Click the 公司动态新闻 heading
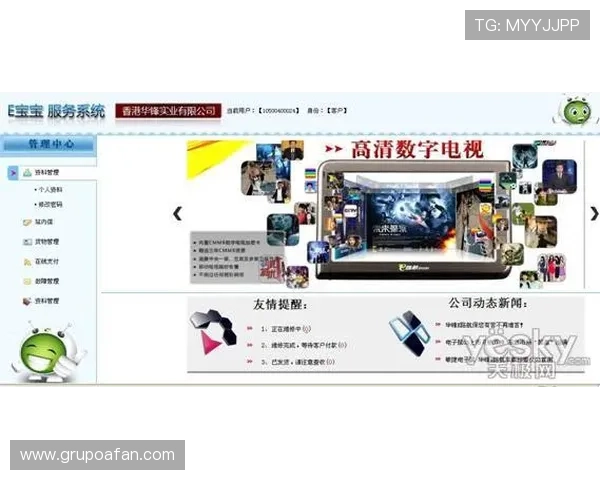This screenshot has height=480, width=600. click(x=488, y=303)
